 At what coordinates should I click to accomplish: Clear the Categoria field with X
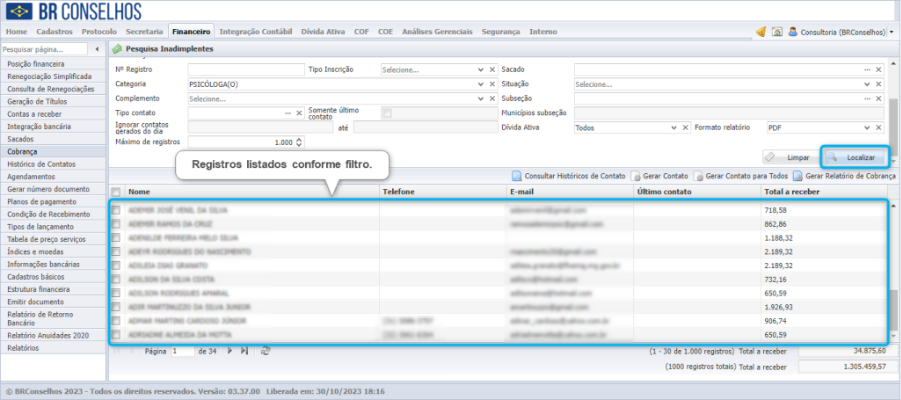tap(492, 84)
